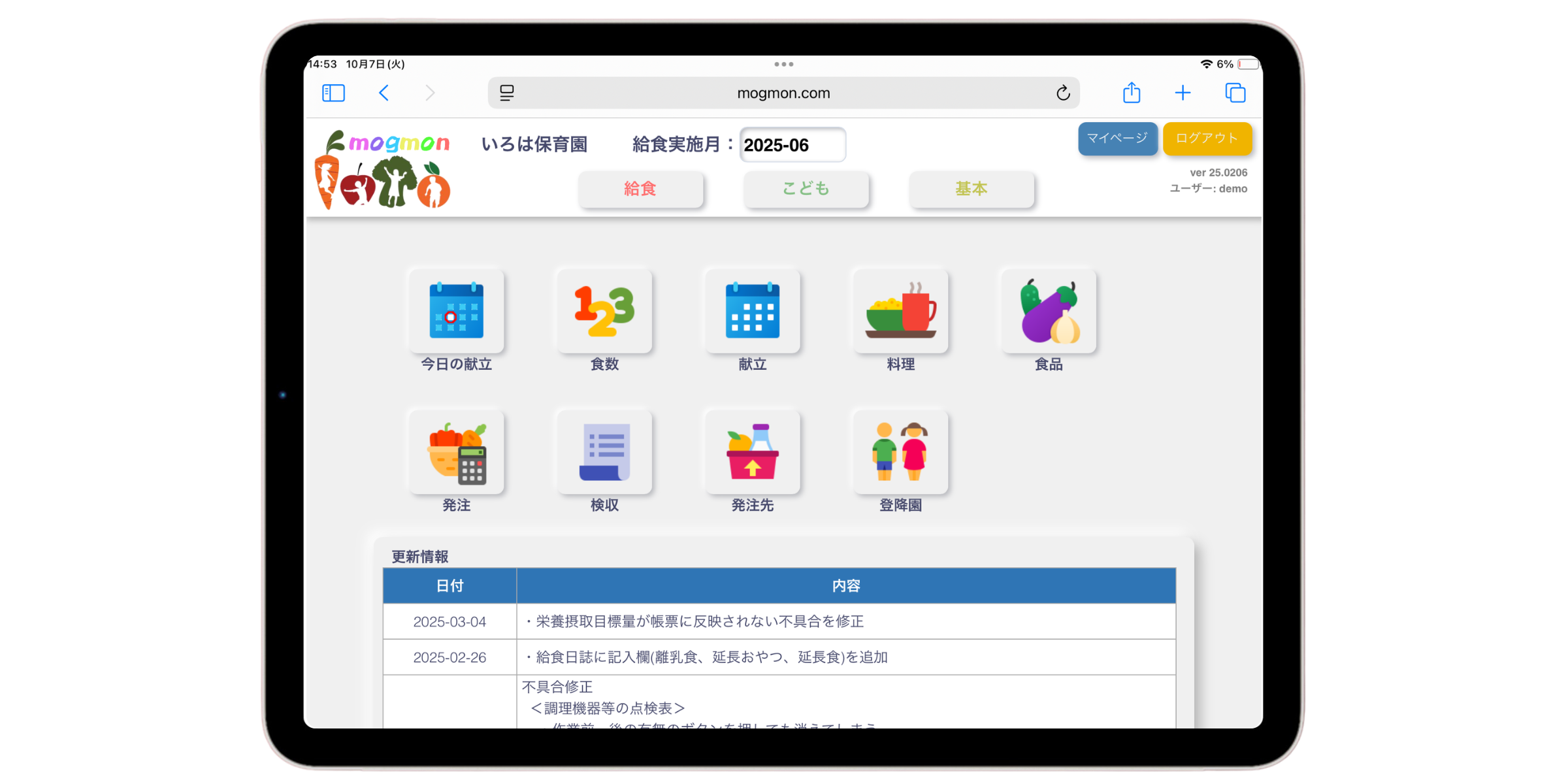Screen dimensions: 1568x784
Task: Click the 給食実施月 month field
Action: (792, 145)
